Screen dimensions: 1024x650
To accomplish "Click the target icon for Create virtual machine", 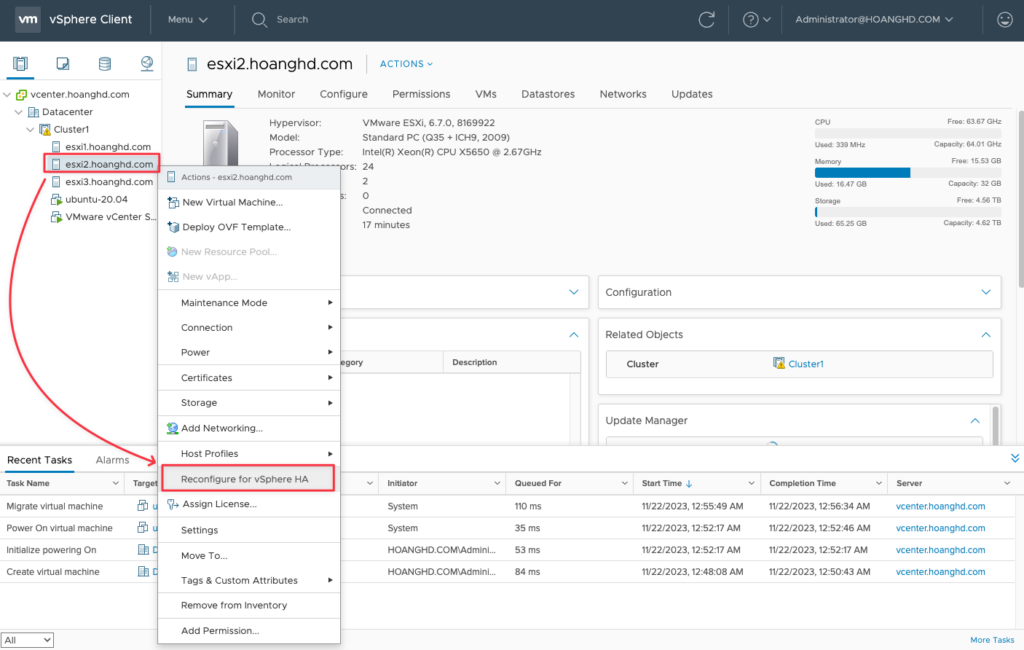I will coord(143,572).
